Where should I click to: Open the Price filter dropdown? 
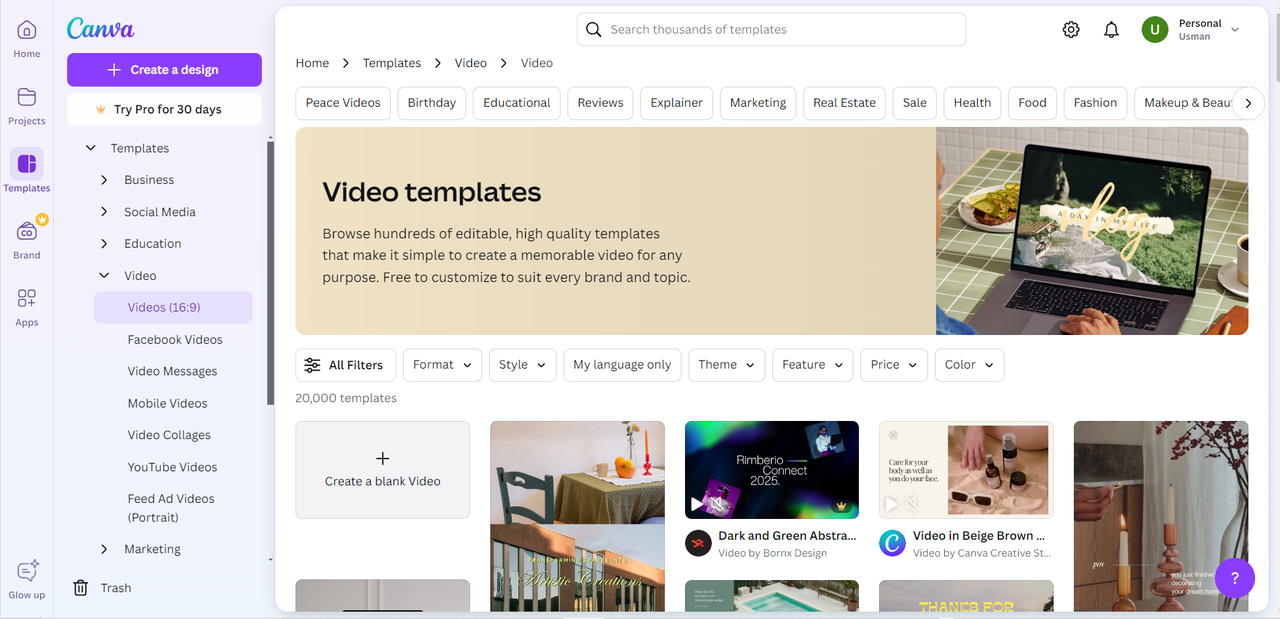(x=894, y=365)
